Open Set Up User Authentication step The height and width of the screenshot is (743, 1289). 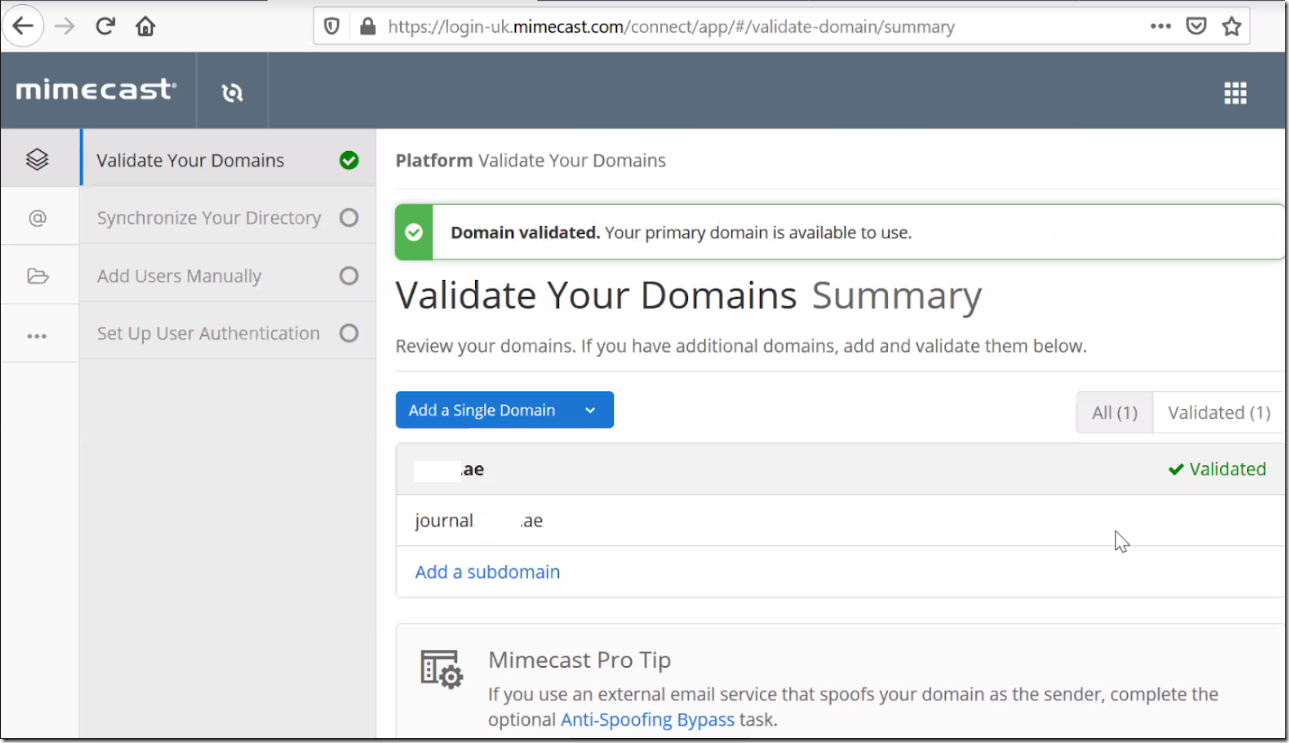[228, 333]
